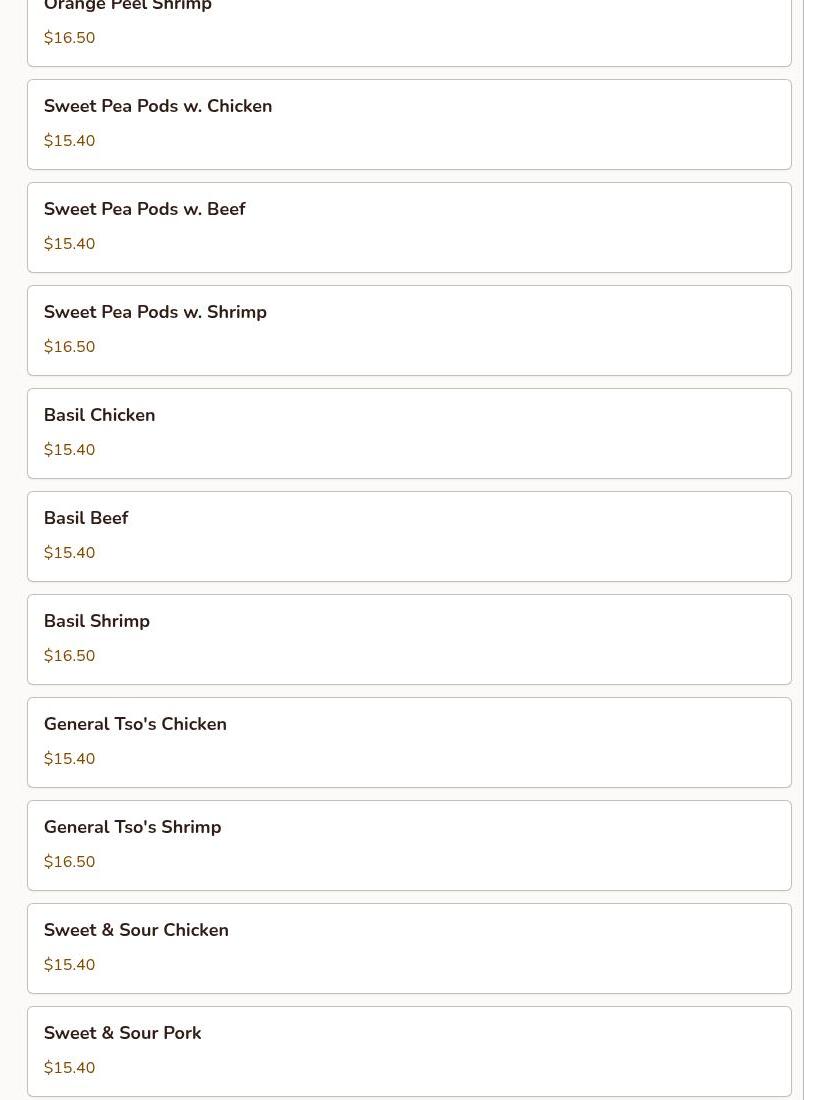824x1100 pixels.
Task: Click the General Tso's Shrimp title
Action: pos(133,827)
